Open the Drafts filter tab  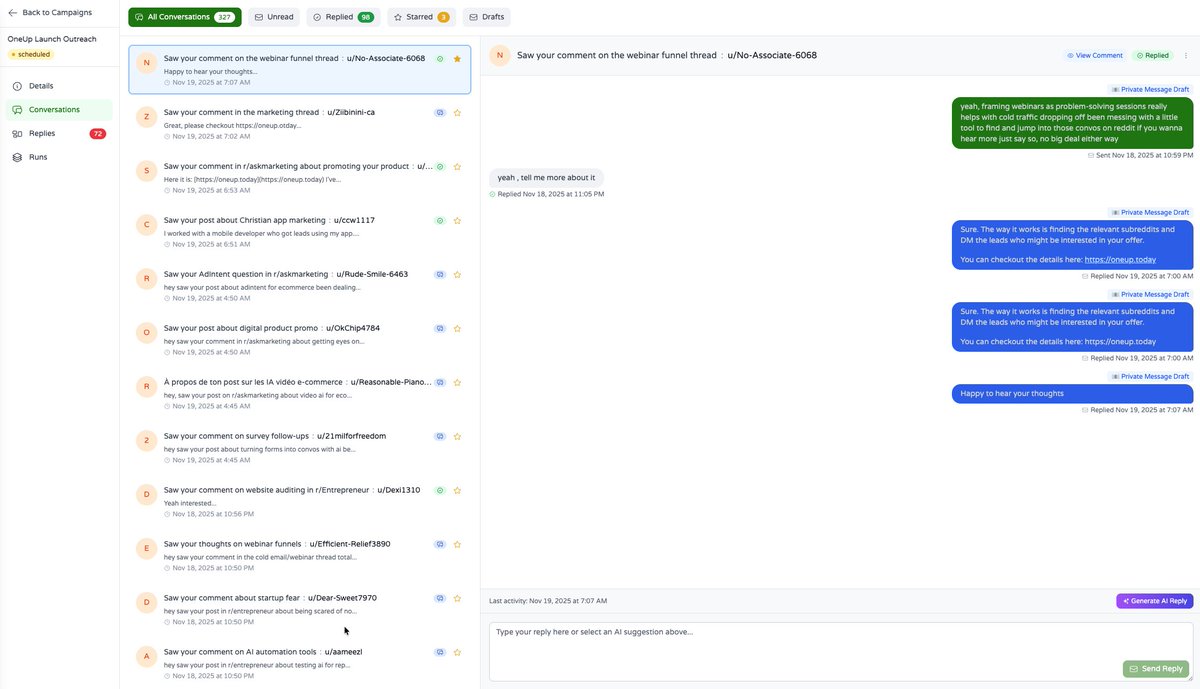pyautogui.click(x=487, y=17)
